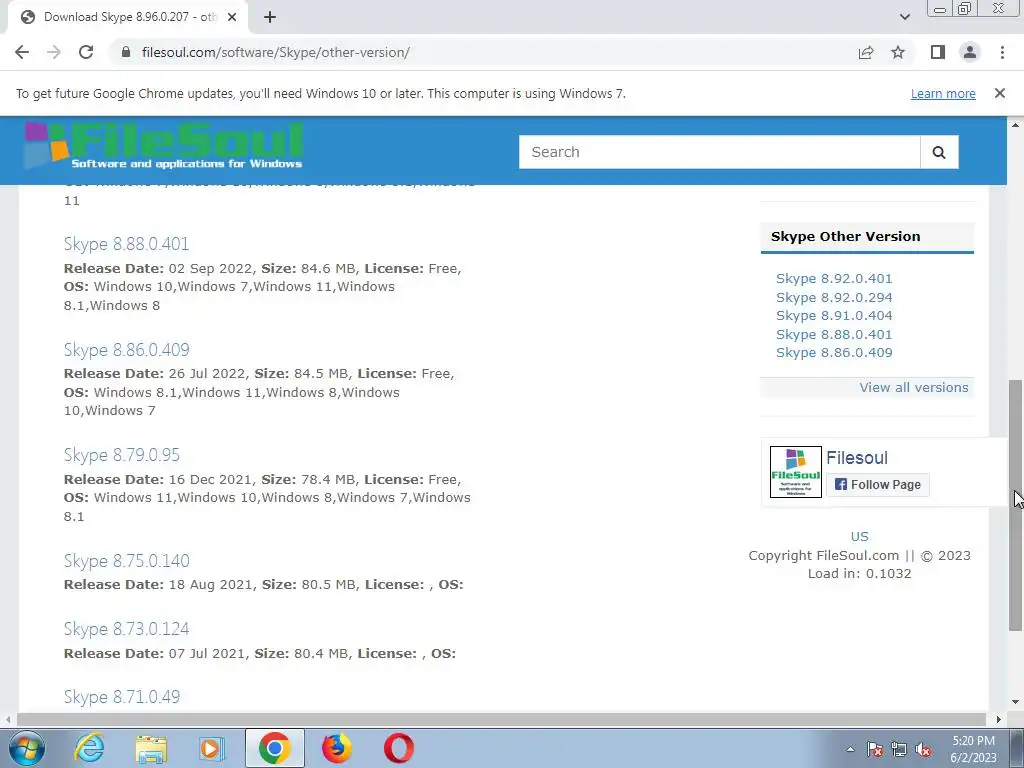Select sidebar Skype 8.91.0.404
The height and width of the screenshot is (768, 1024).
click(x=834, y=315)
